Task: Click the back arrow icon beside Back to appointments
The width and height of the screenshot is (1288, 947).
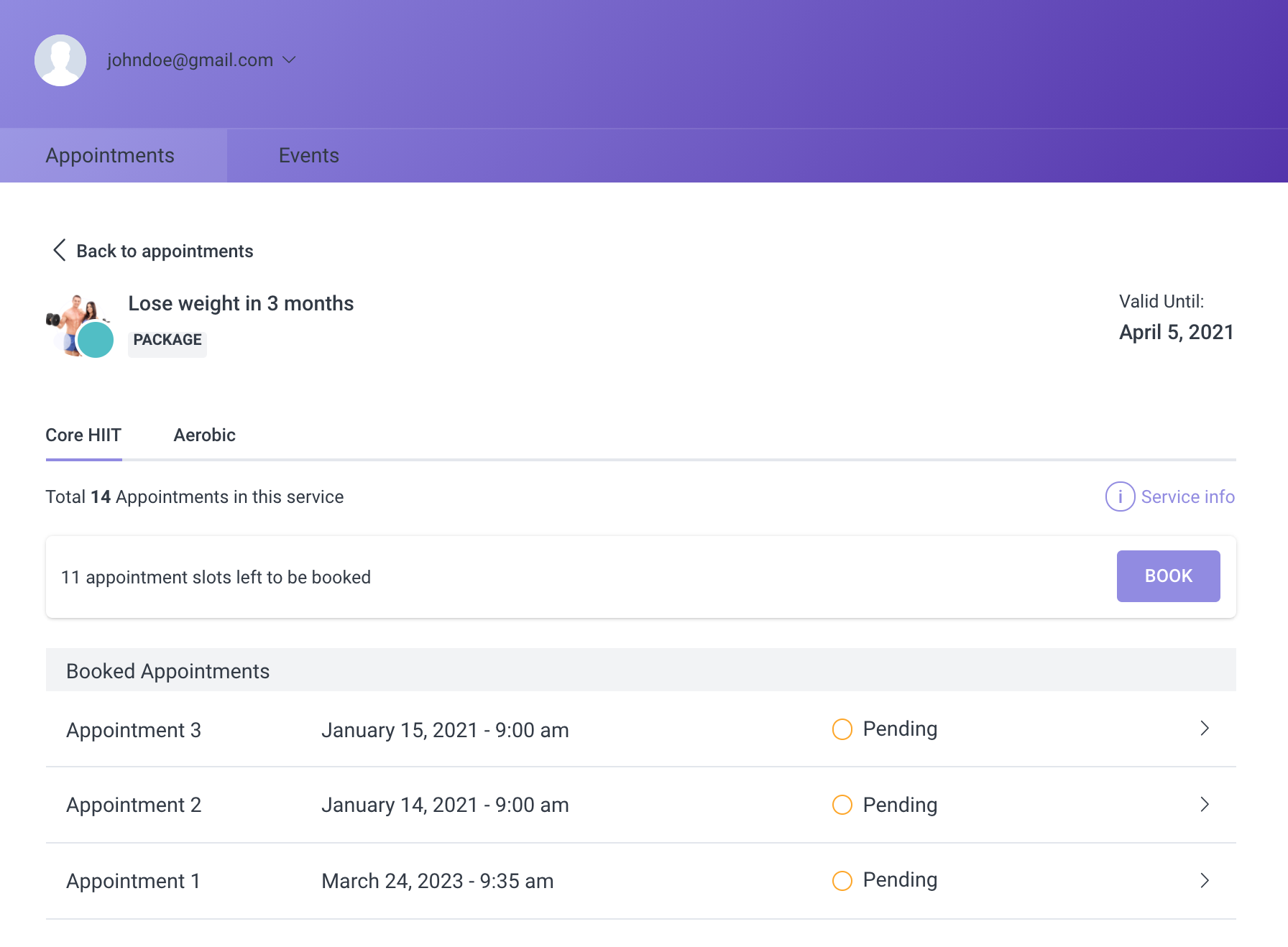Action: (59, 250)
